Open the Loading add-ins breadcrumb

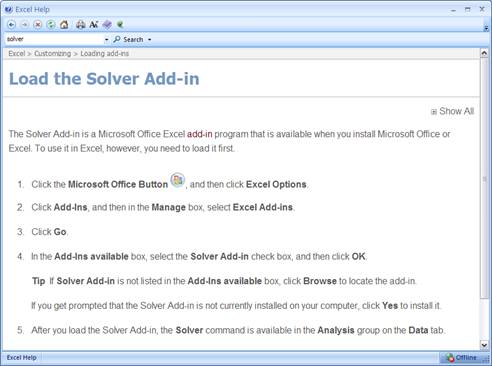click(x=104, y=54)
